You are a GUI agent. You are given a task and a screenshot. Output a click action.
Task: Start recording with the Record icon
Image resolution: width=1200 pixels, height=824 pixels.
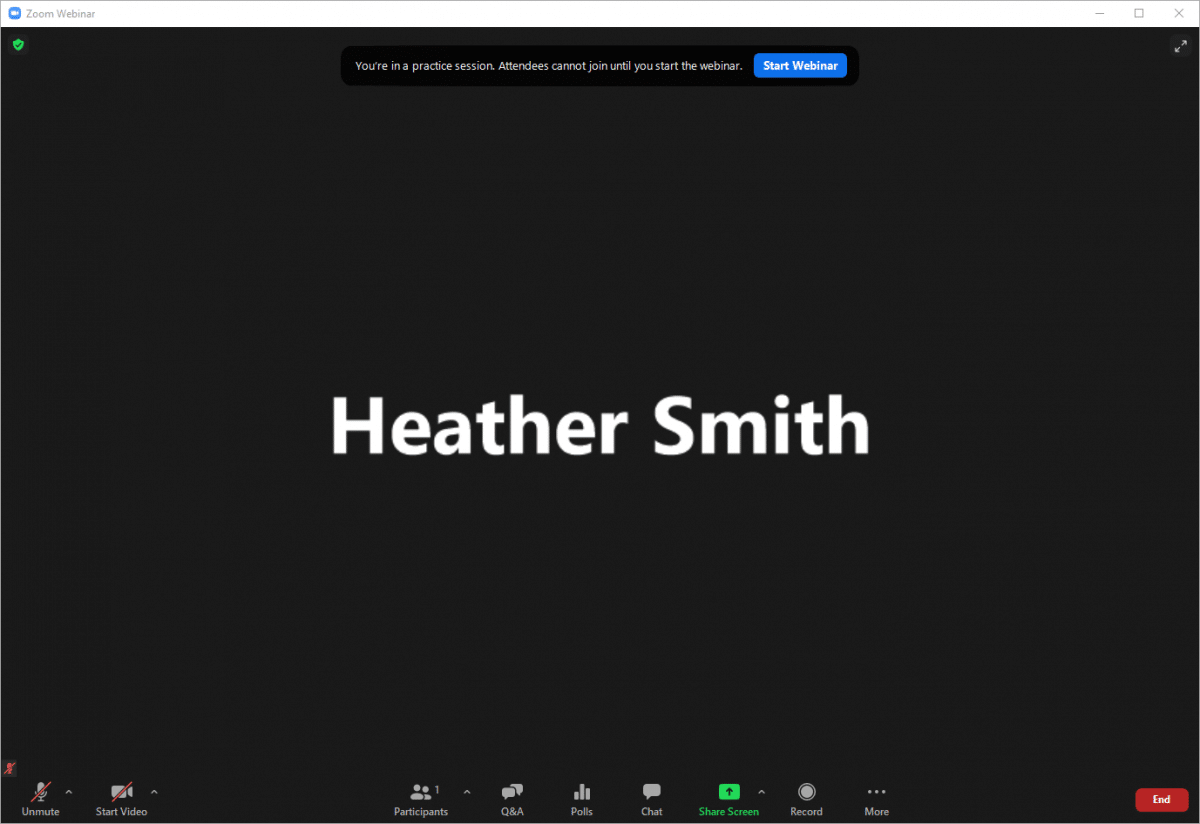click(806, 798)
